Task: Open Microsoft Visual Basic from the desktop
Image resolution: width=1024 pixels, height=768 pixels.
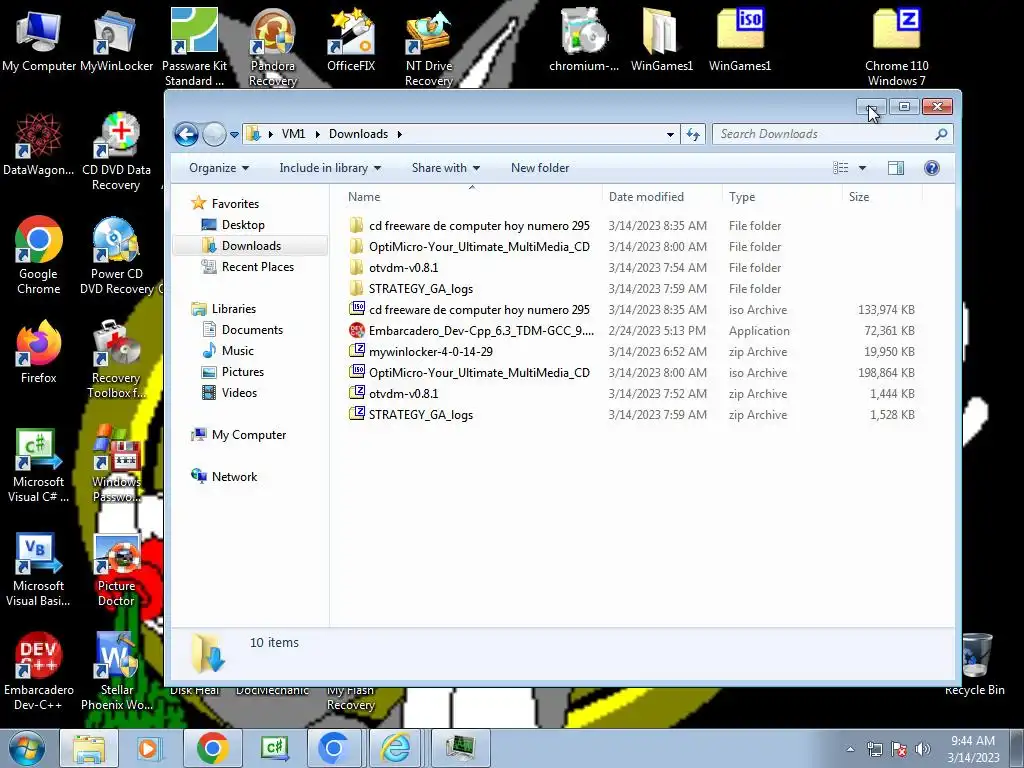Action: click(39, 569)
